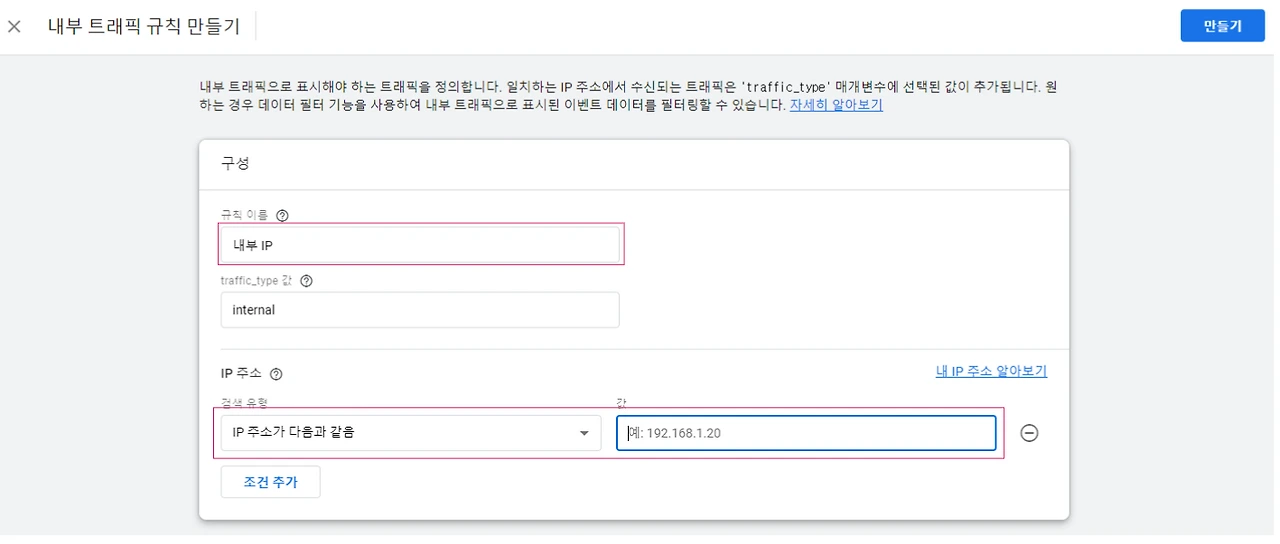Screen dimensions: 1280x544
Task: Show help for traffic_type 값
Action: (306, 281)
